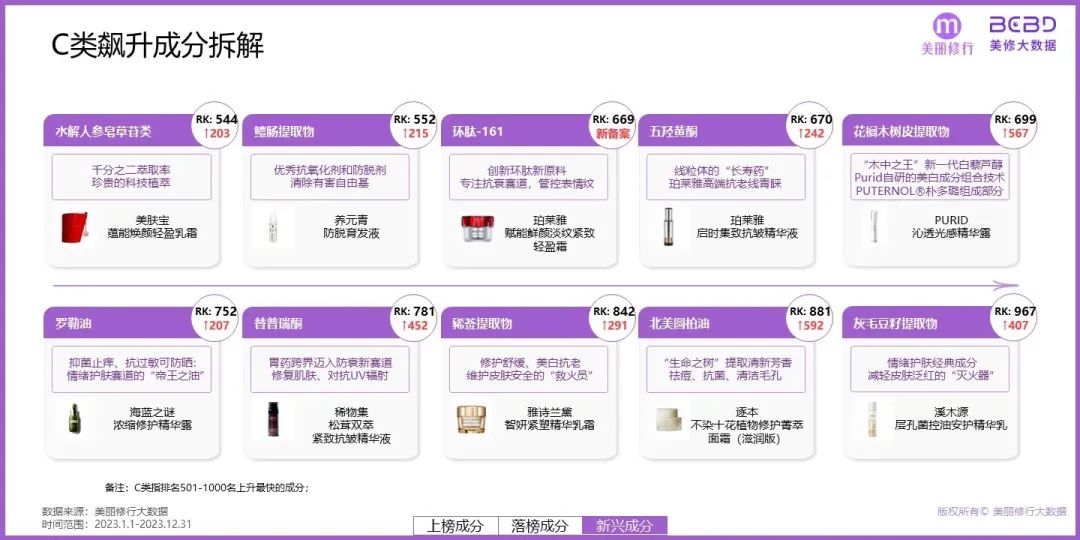Image resolution: width=1080 pixels, height=540 pixels.
Task: Click the BCBD 美修大数据 logo
Action: (1023, 33)
